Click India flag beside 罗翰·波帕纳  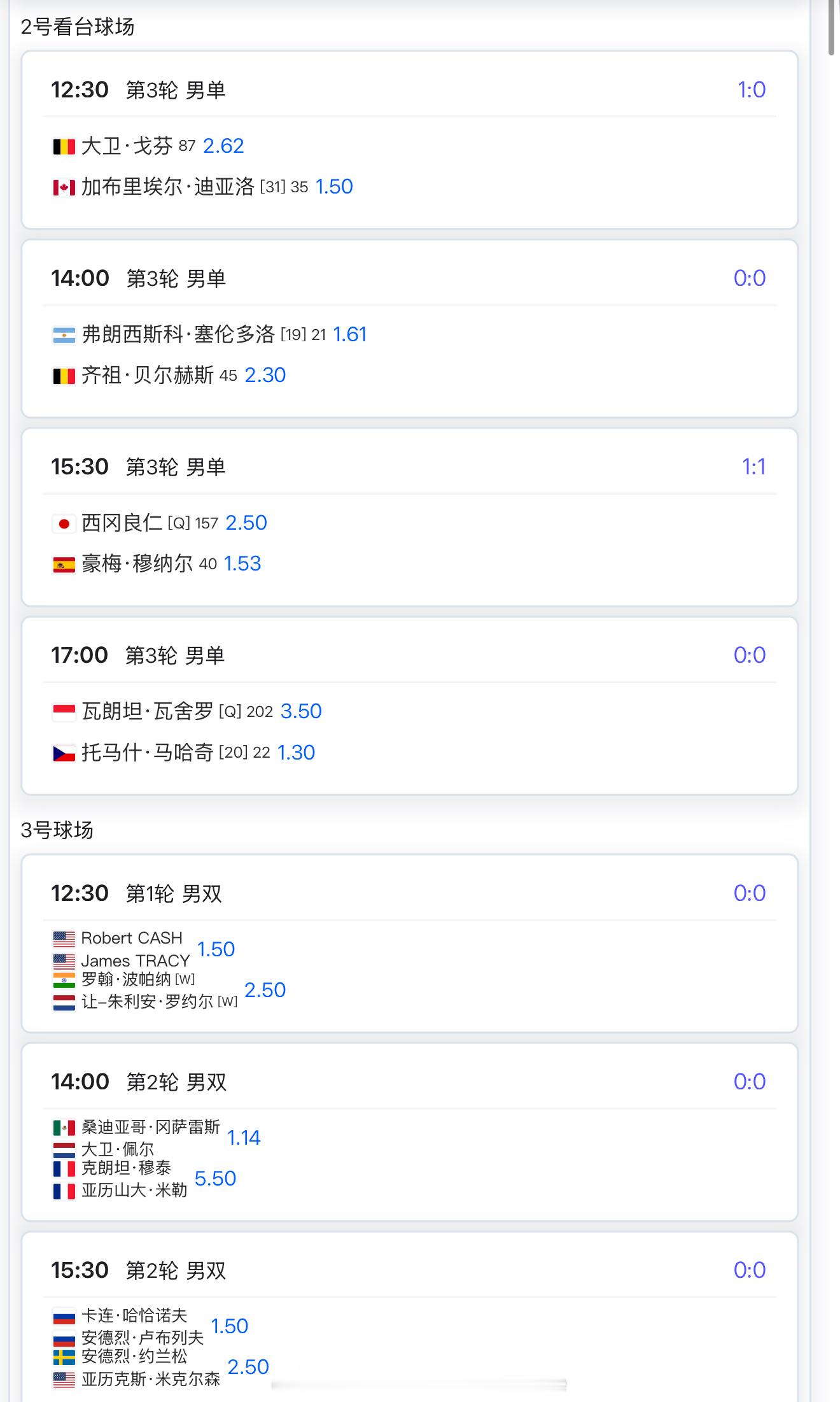(x=64, y=980)
